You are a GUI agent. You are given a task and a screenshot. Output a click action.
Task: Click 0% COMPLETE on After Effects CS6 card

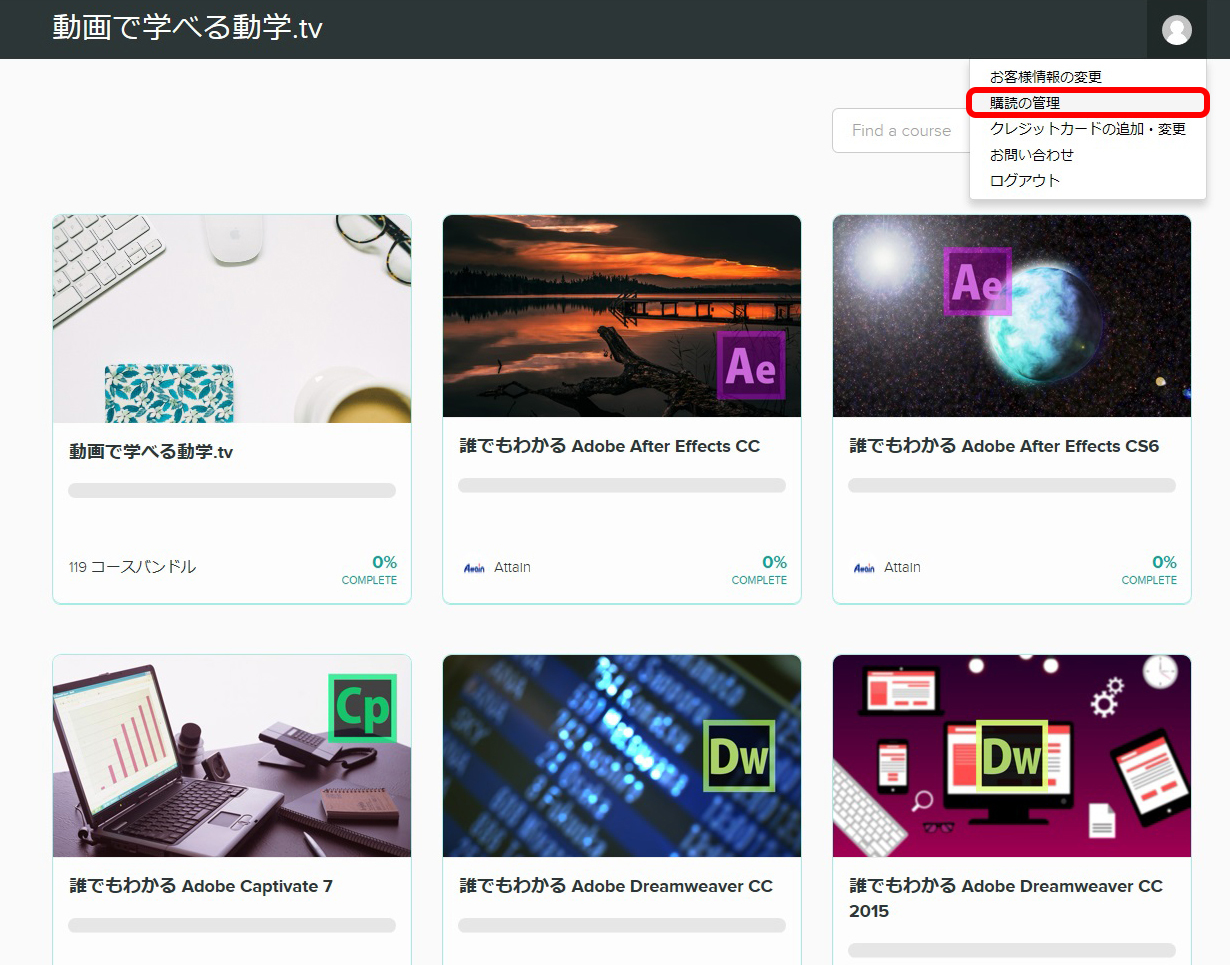[1149, 569]
